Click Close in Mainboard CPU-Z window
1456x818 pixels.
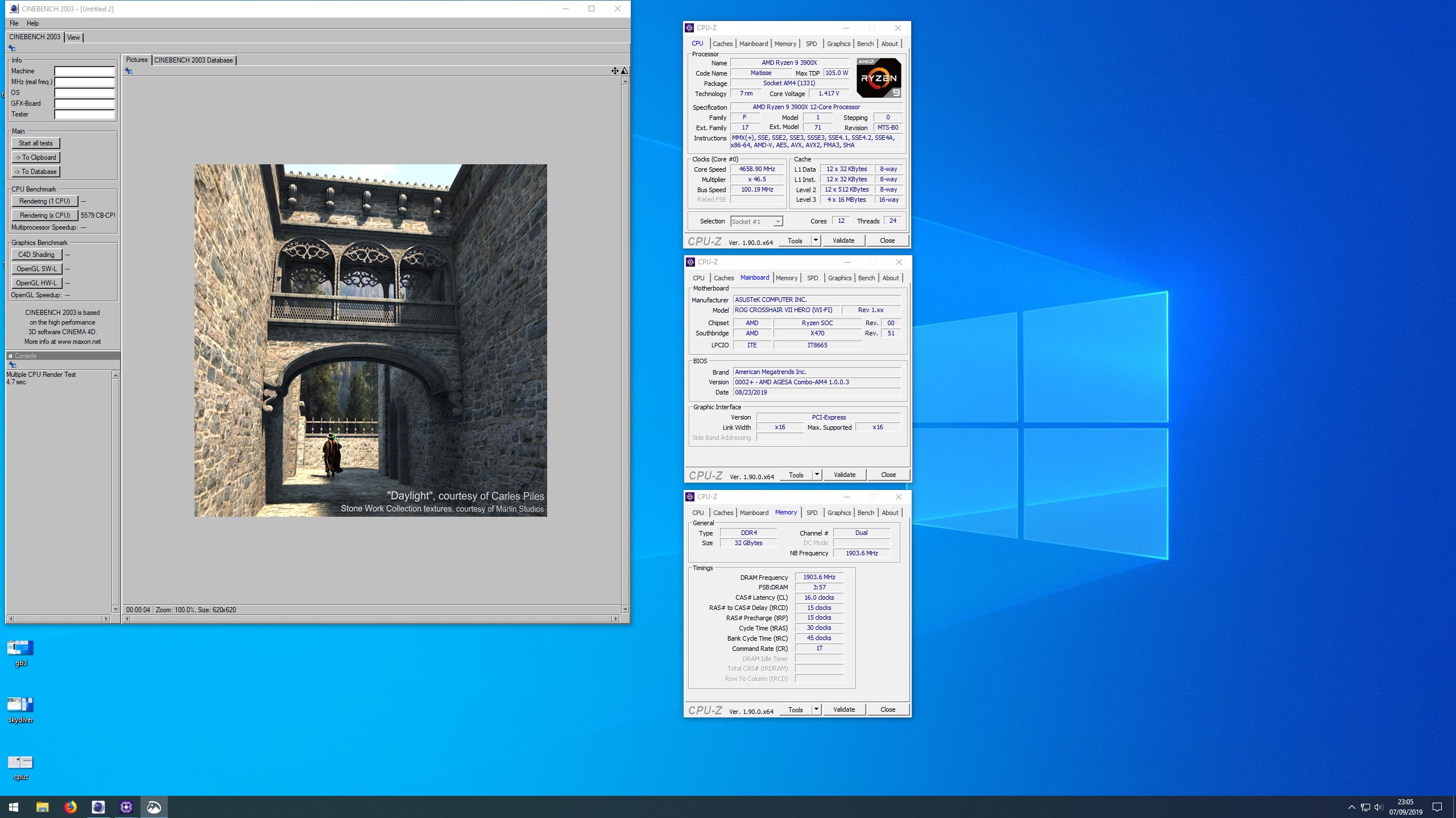tap(888, 475)
